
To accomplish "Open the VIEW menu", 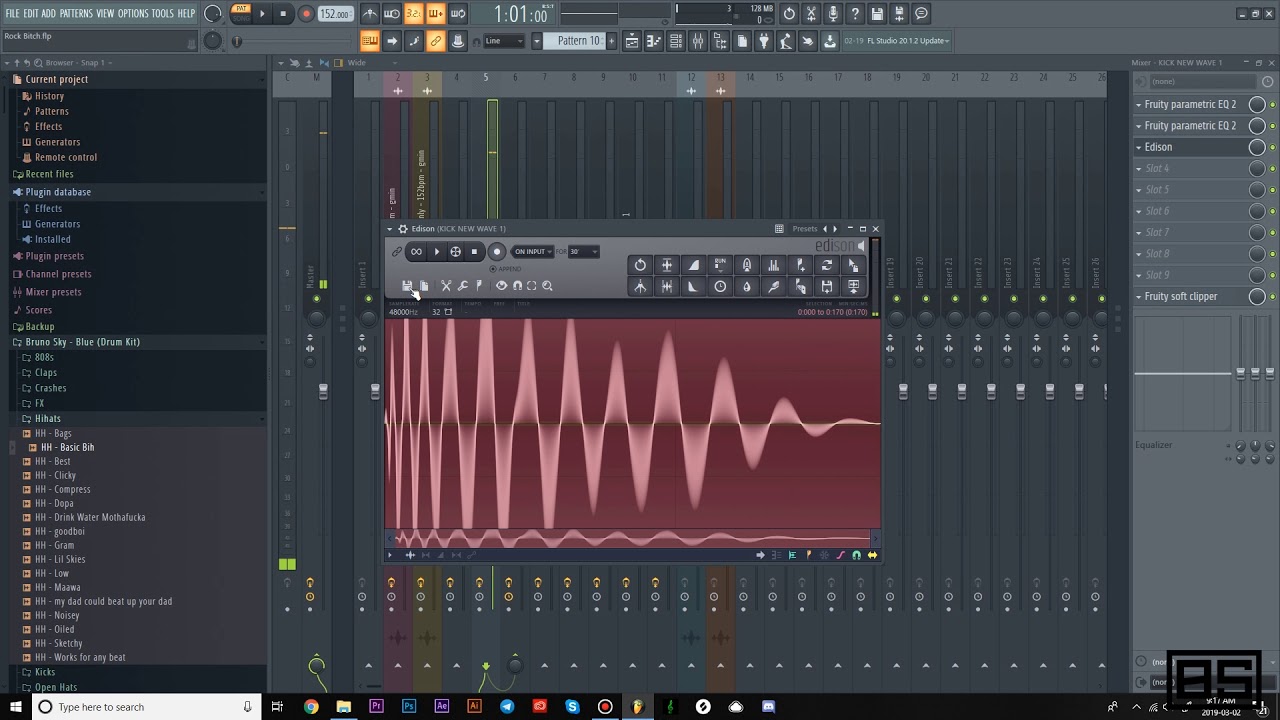I will 105,14.
